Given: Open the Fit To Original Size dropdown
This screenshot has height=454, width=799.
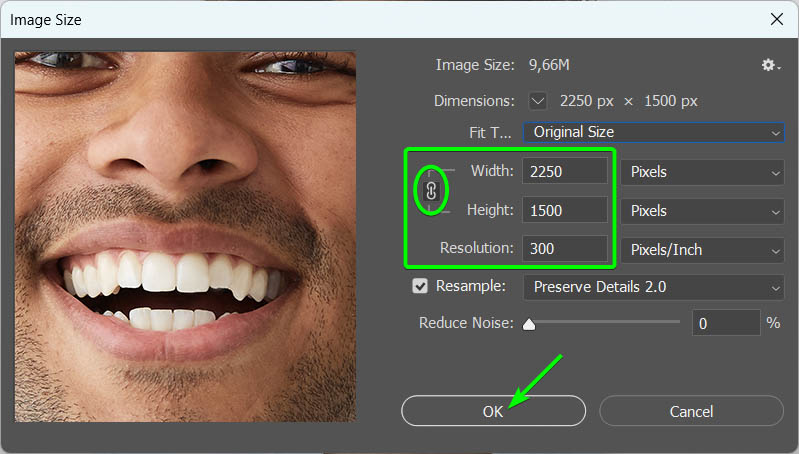Looking at the screenshot, I should 654,132.
